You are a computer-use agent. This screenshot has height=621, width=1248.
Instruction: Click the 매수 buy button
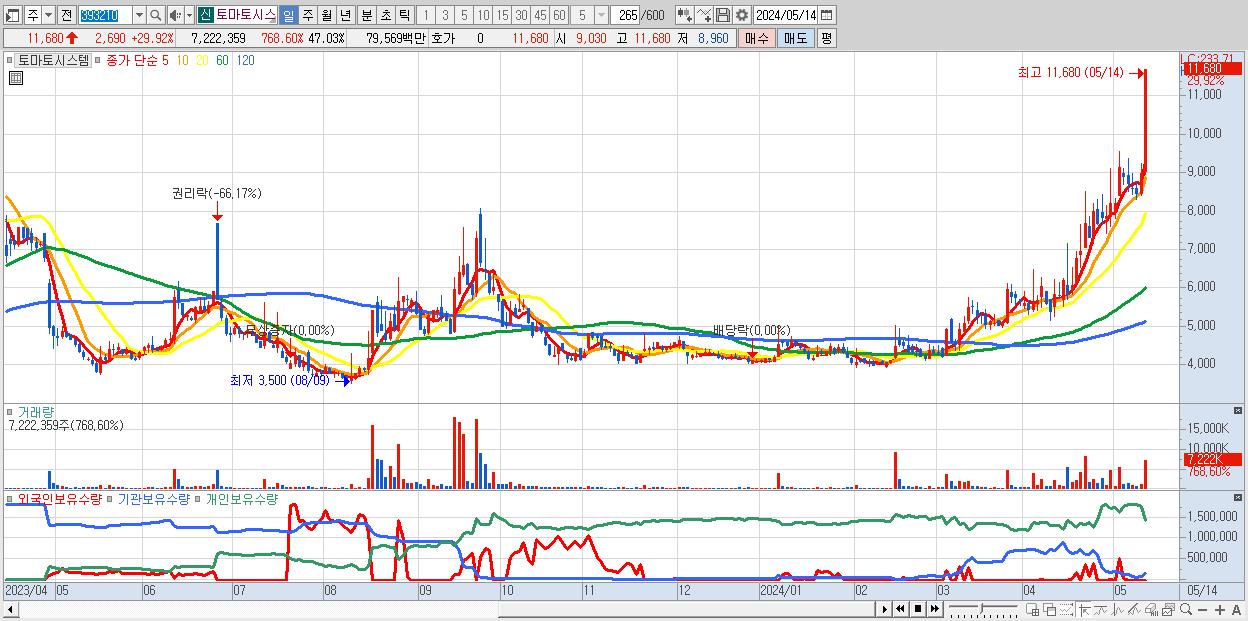tap(757, 38)
